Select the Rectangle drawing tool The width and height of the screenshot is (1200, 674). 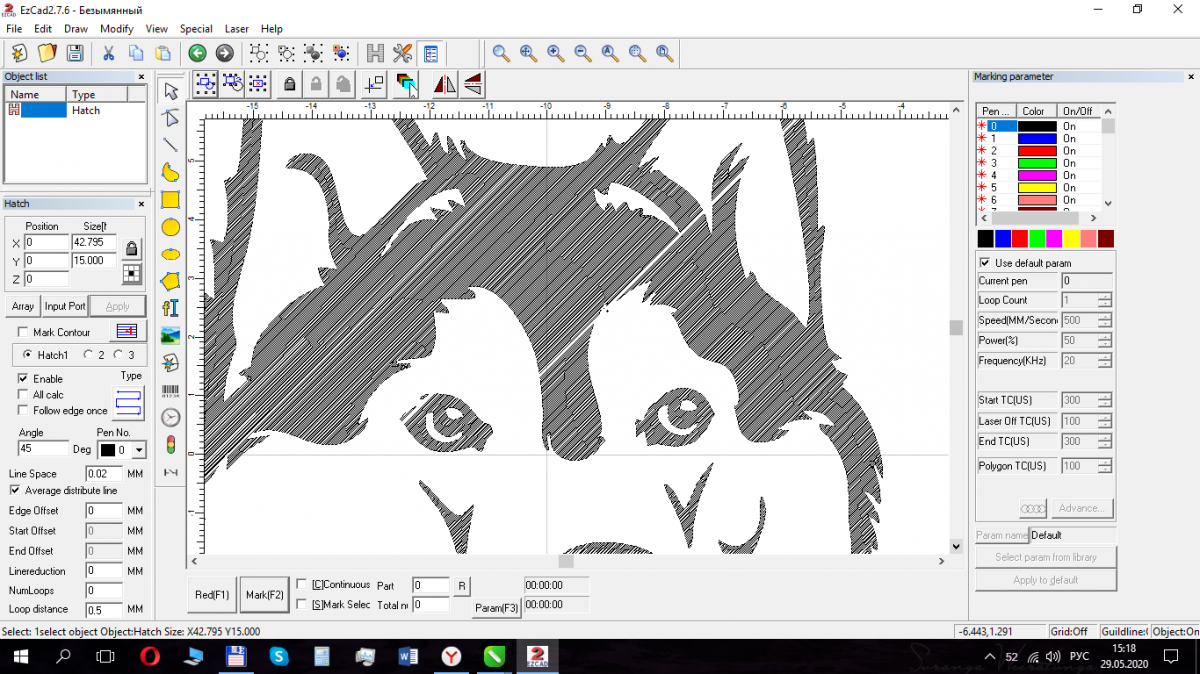(171, 199)
